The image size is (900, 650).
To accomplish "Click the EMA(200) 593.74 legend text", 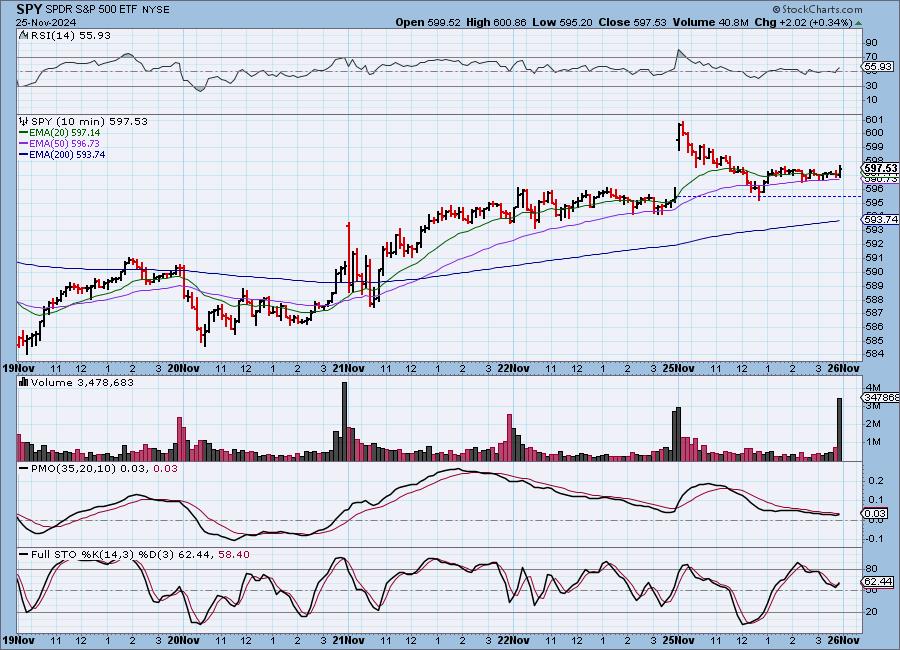I will (67, 154).
